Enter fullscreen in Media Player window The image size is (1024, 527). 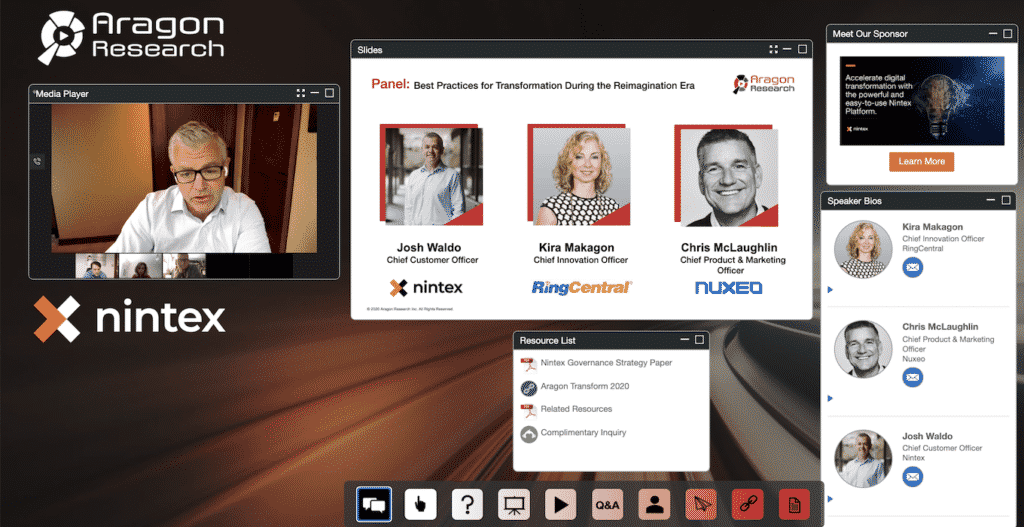point(300,93)
